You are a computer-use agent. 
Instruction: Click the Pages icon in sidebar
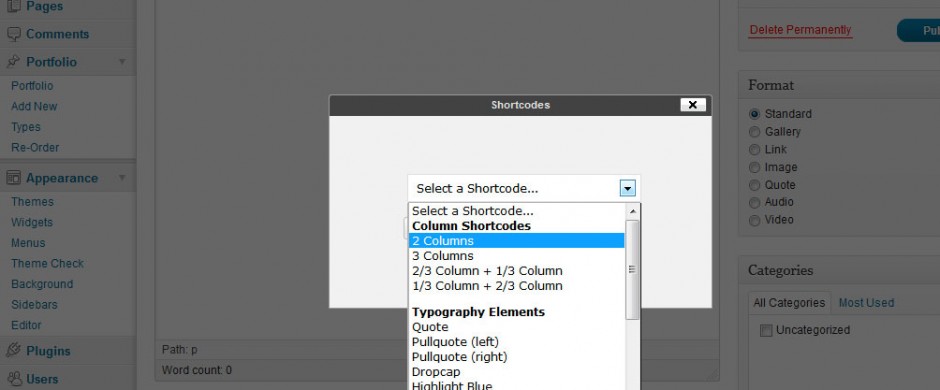13,7
